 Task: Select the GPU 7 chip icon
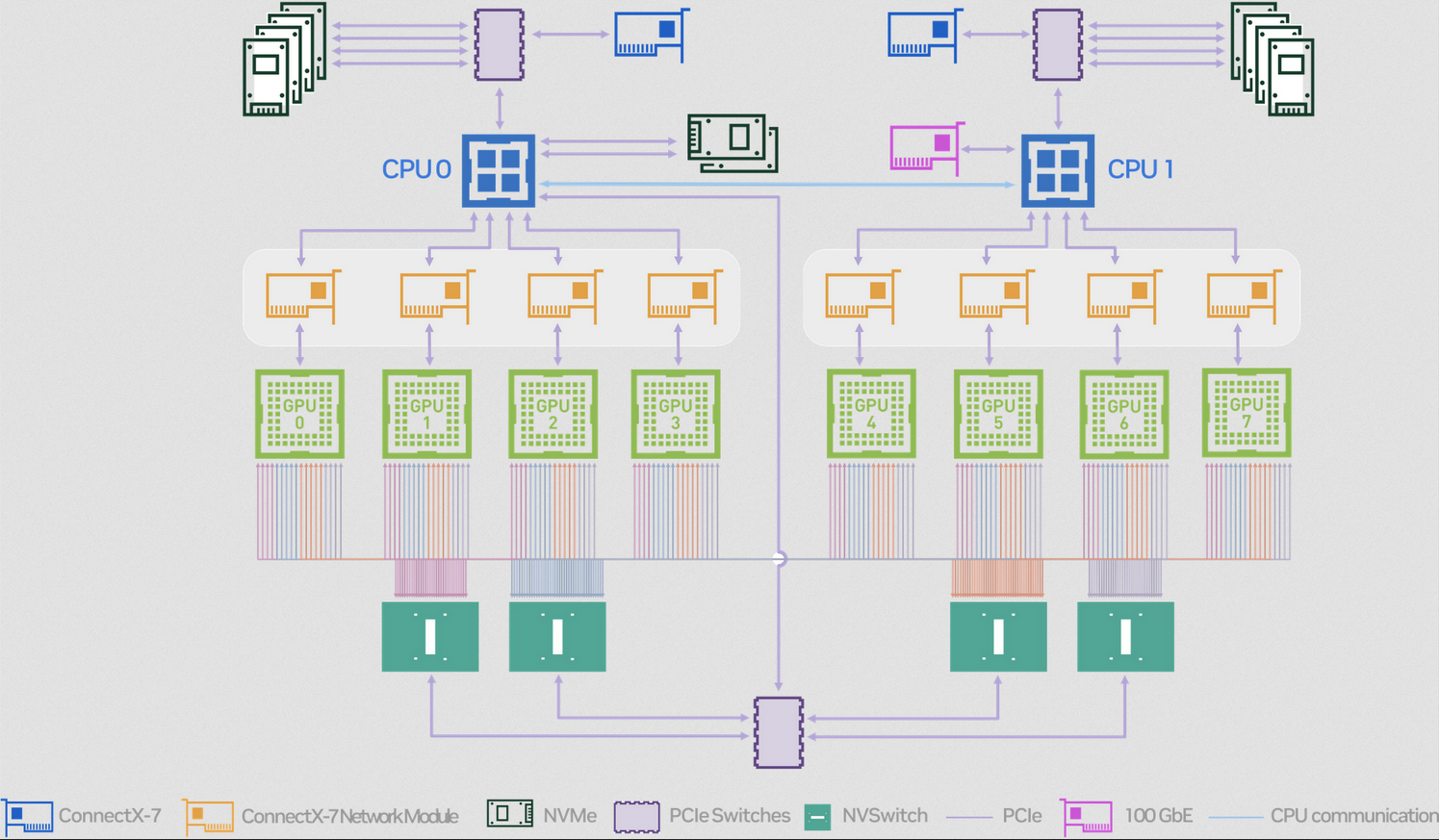(1247, 413)
